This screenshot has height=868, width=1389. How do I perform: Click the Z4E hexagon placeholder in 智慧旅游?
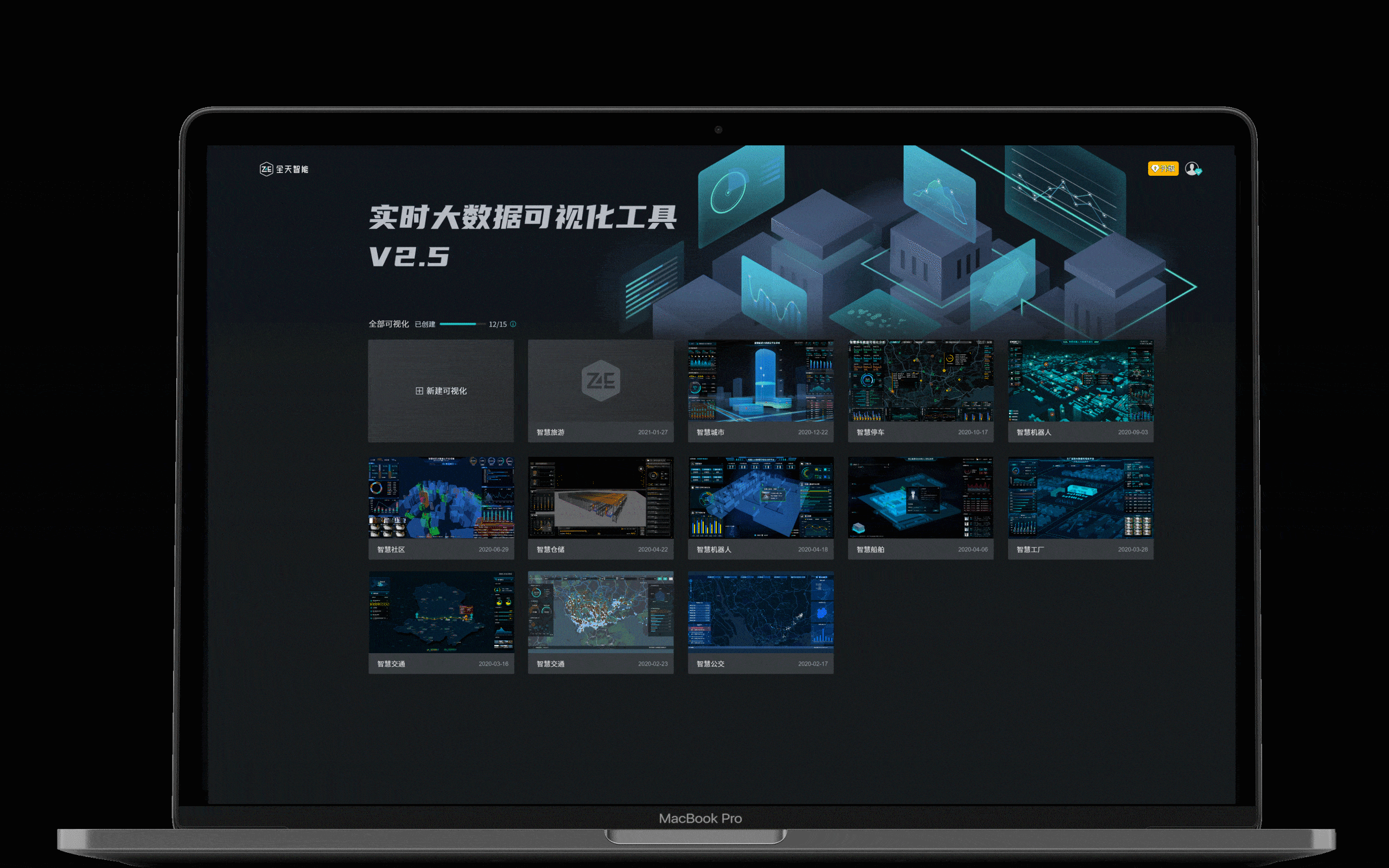(x=601, y=381)
